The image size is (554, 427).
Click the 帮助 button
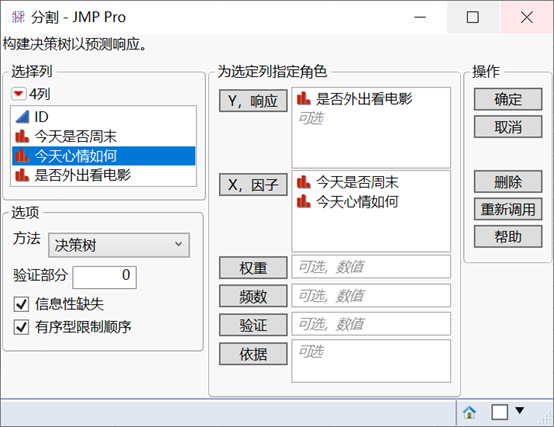pyautogui.click(x=508, y=237)
